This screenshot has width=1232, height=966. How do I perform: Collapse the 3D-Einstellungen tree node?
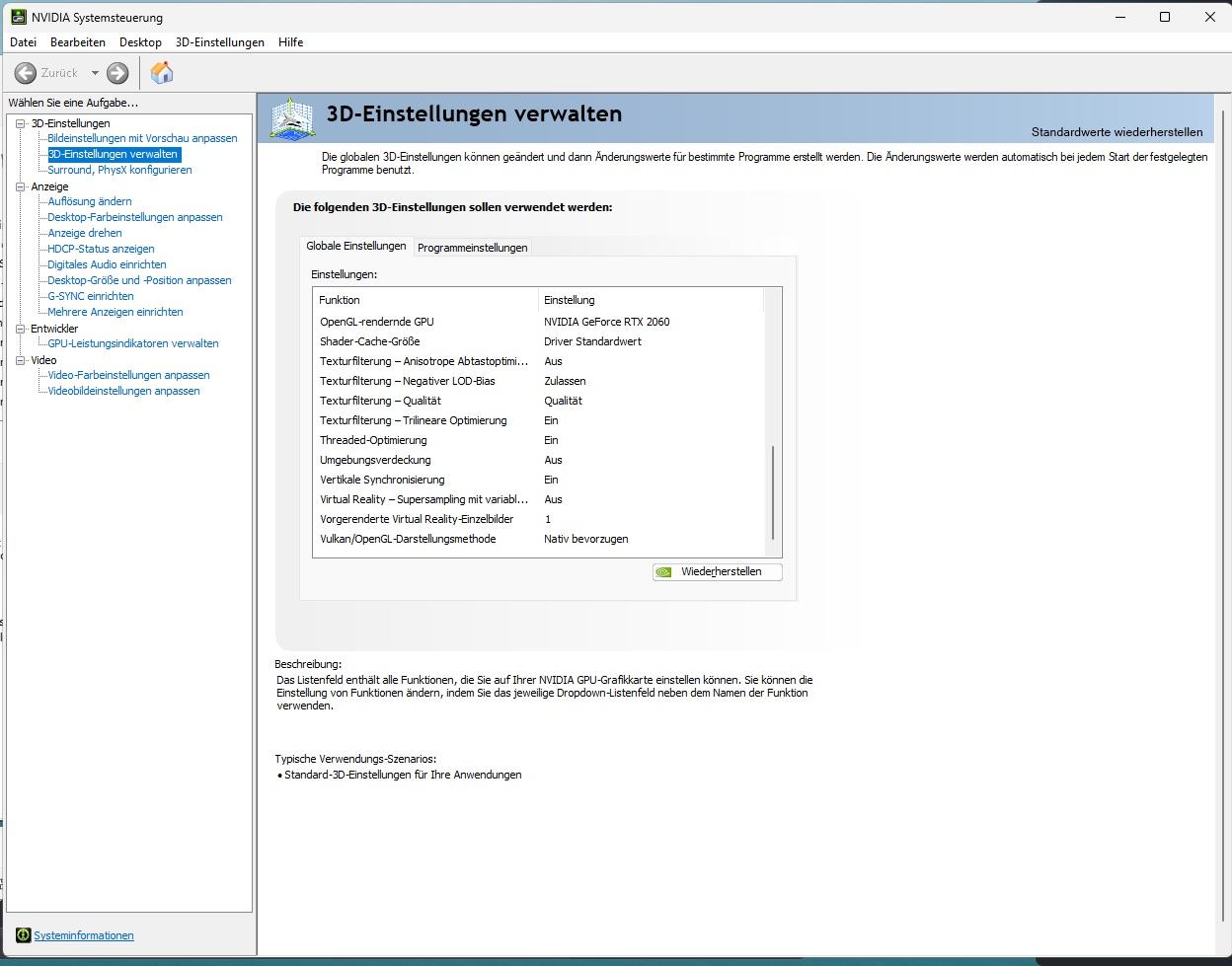tap(20, 123)
